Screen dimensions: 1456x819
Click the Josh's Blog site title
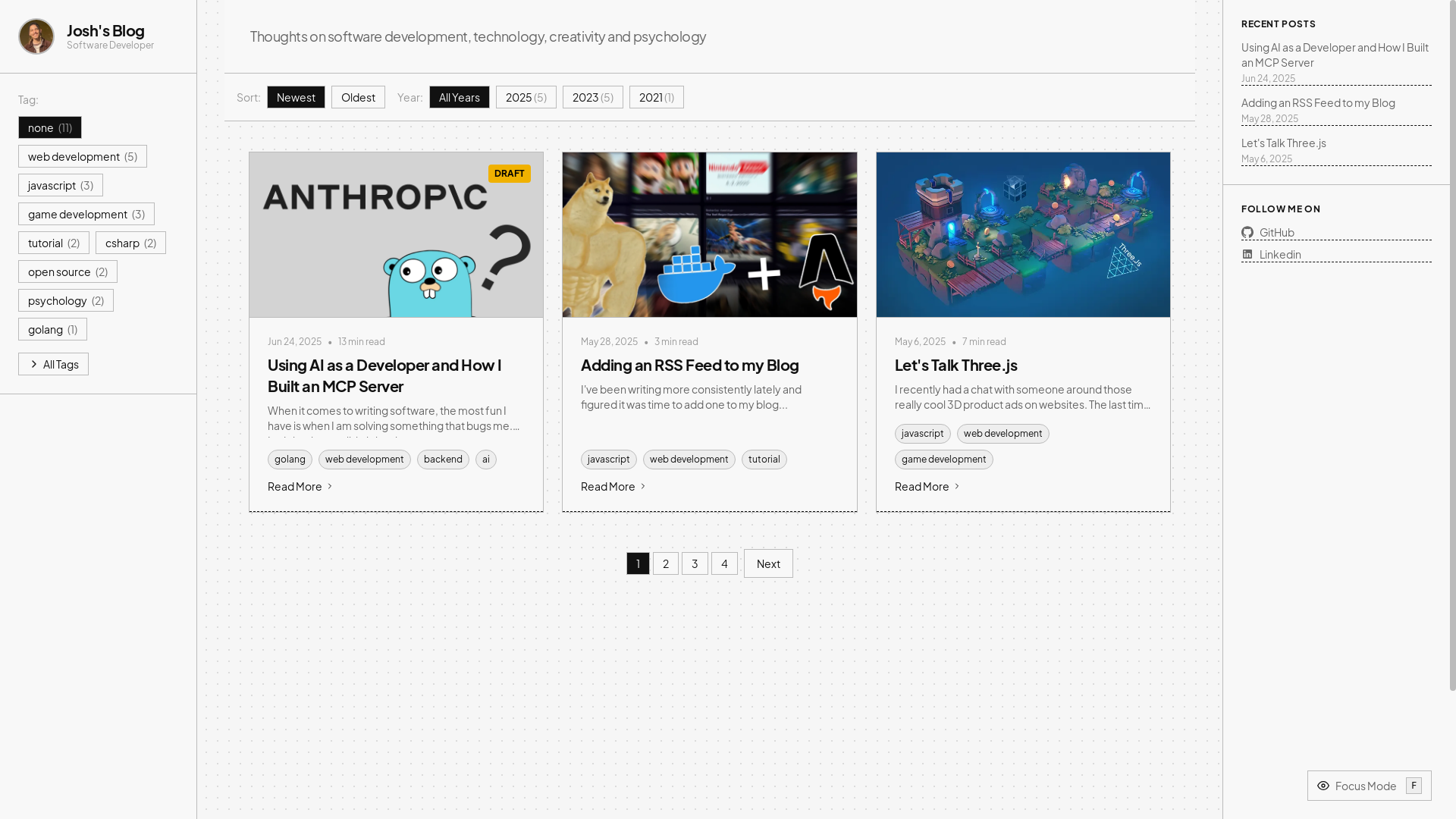coord(105,30)
